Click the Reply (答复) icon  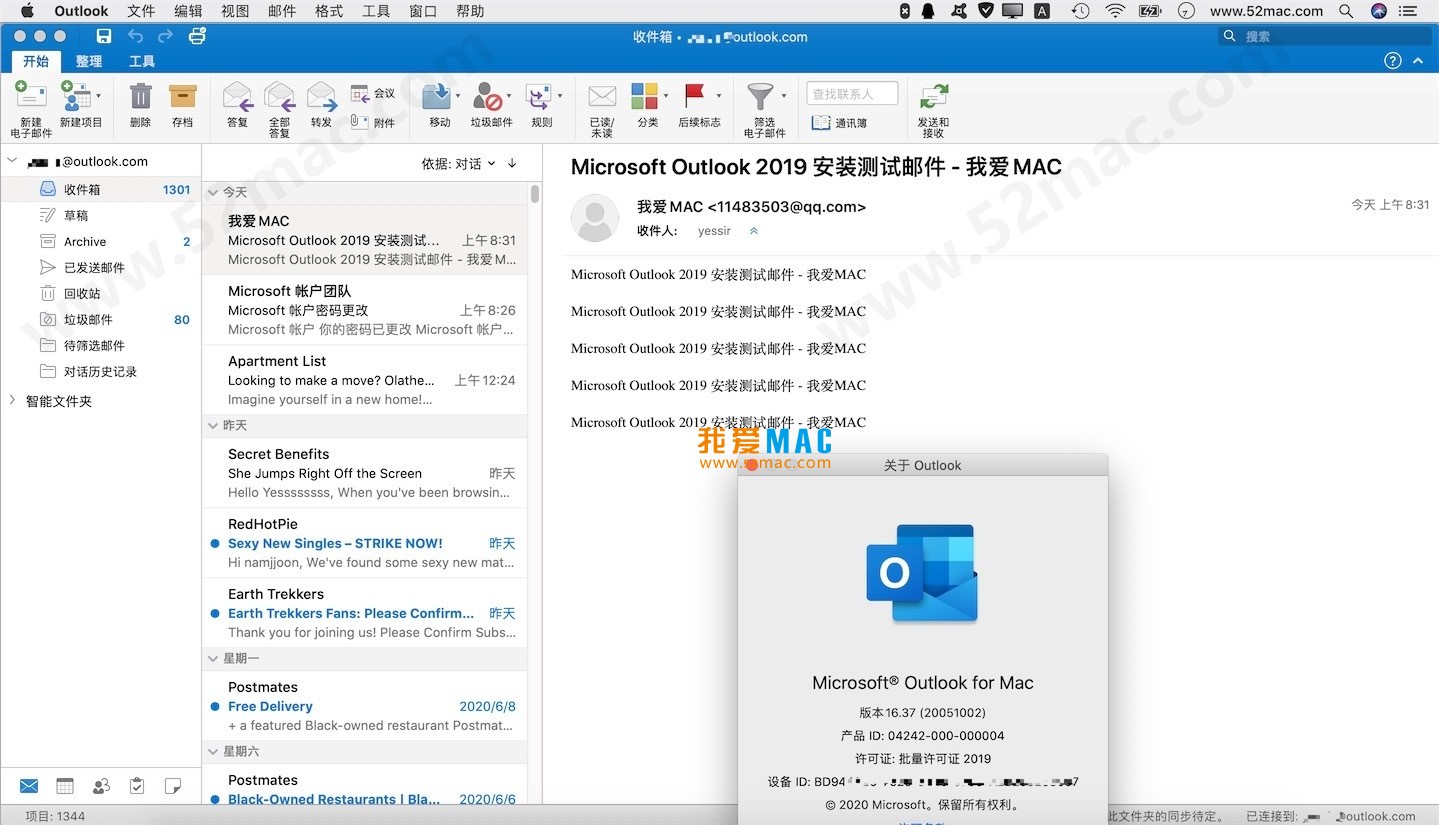(237, 96)
